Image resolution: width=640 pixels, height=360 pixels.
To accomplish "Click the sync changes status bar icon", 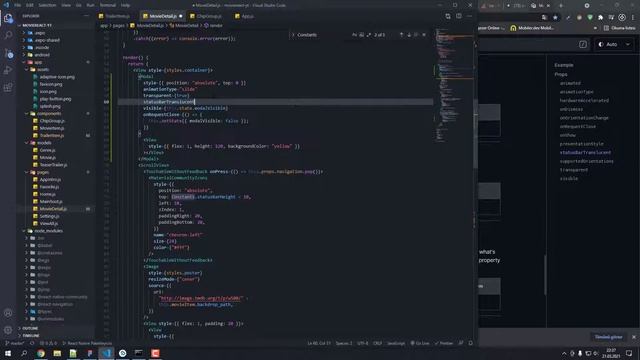I will point(32,343).
